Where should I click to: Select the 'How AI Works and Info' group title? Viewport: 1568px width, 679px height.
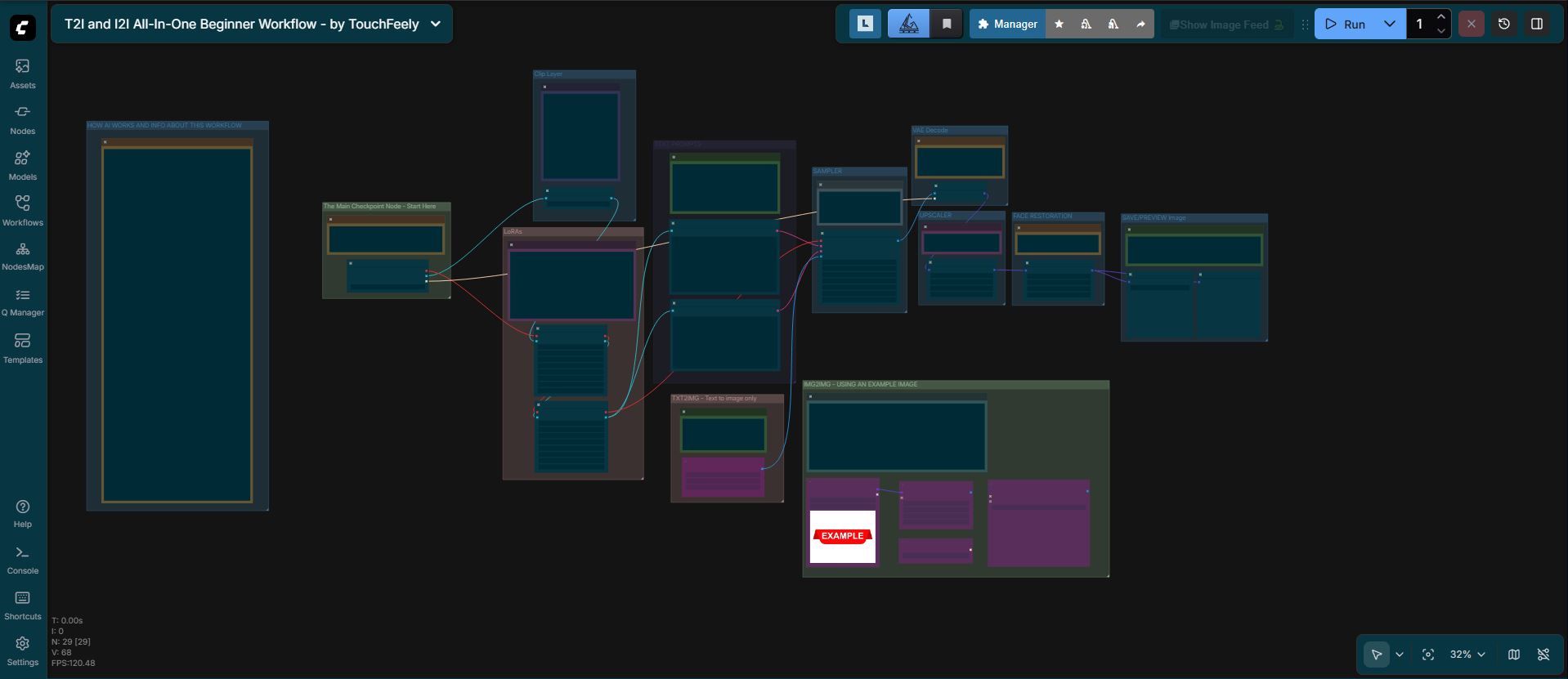click(x=164, y=126)
